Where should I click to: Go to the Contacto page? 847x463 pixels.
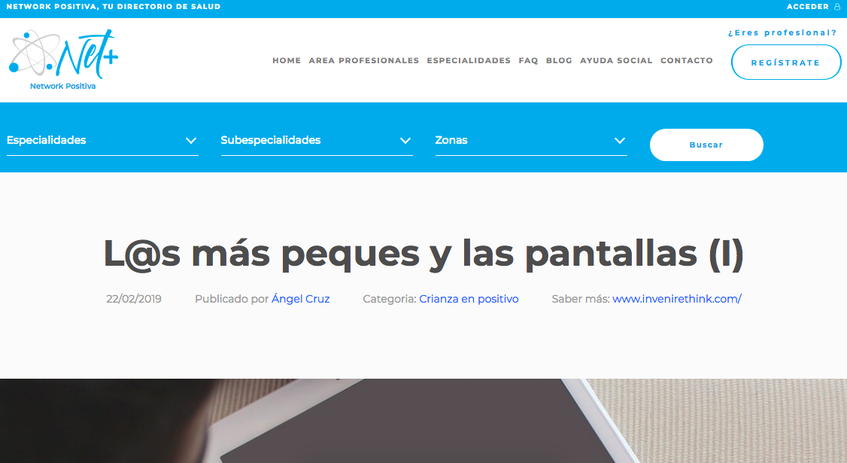click(x=687, y=61)
